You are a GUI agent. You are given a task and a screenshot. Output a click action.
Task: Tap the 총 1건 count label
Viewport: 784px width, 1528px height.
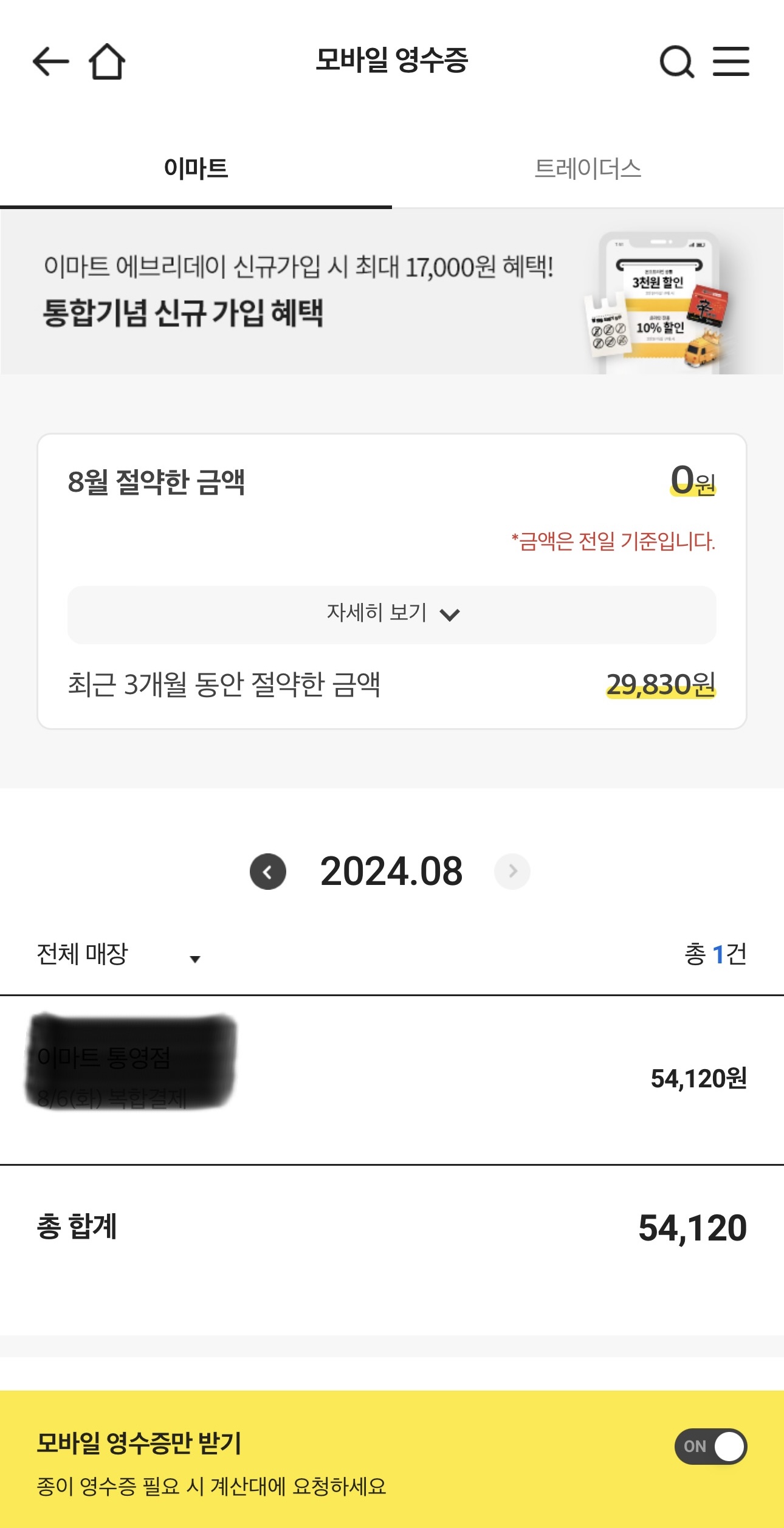pyautogui.click(x=715, y=954)
